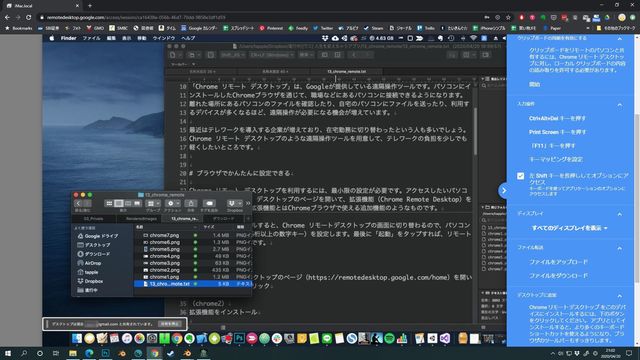Open Finder from the Mac Dock

(77, 338)
